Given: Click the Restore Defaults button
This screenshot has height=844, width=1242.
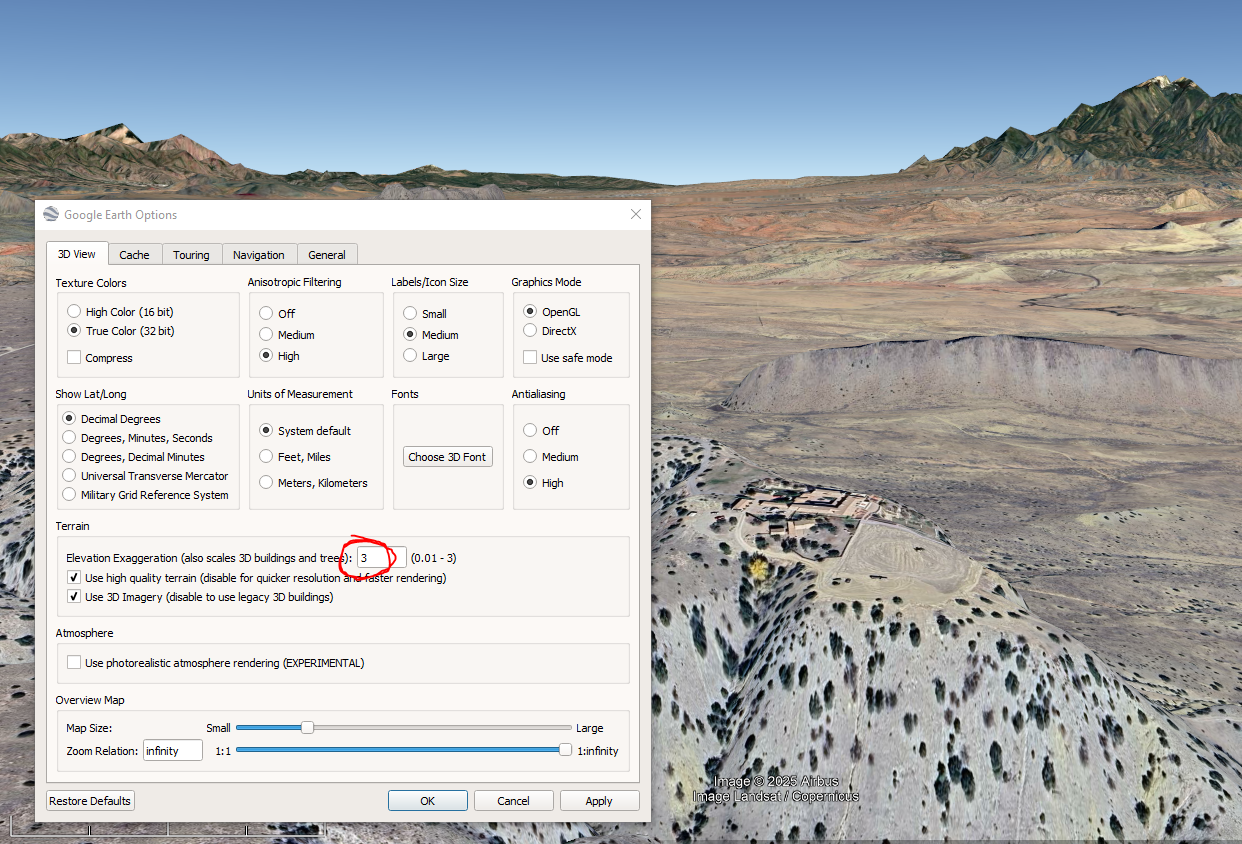Looking at the screenshot, I should (90, 801).
